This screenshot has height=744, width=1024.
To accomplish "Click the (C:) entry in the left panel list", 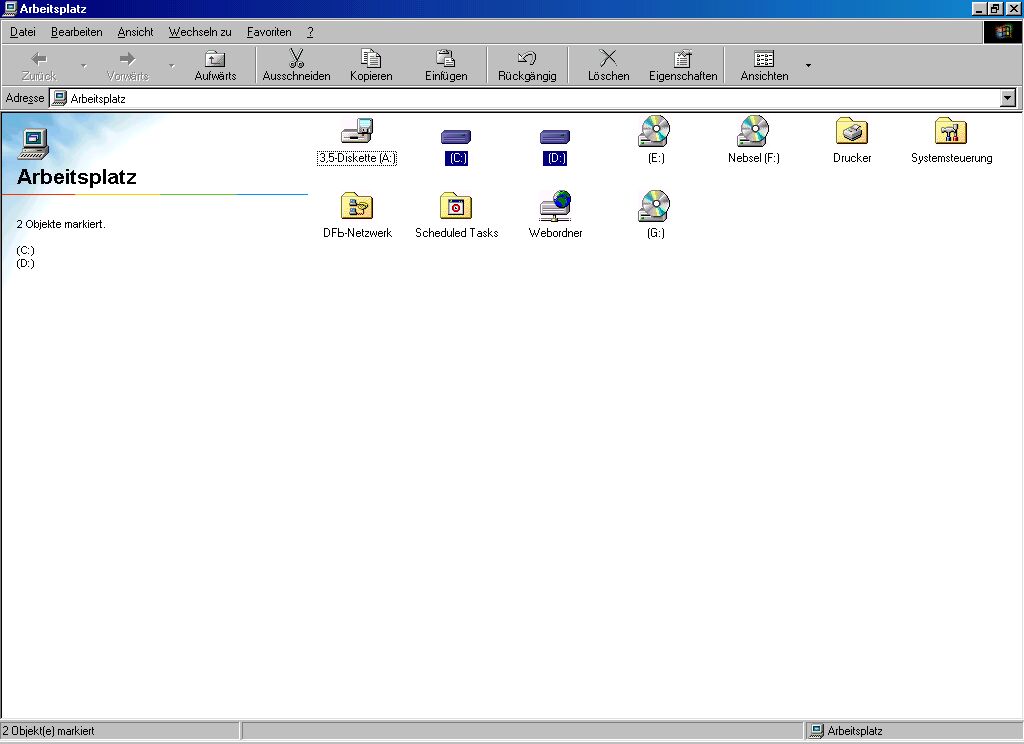I will tap(25, 250).
